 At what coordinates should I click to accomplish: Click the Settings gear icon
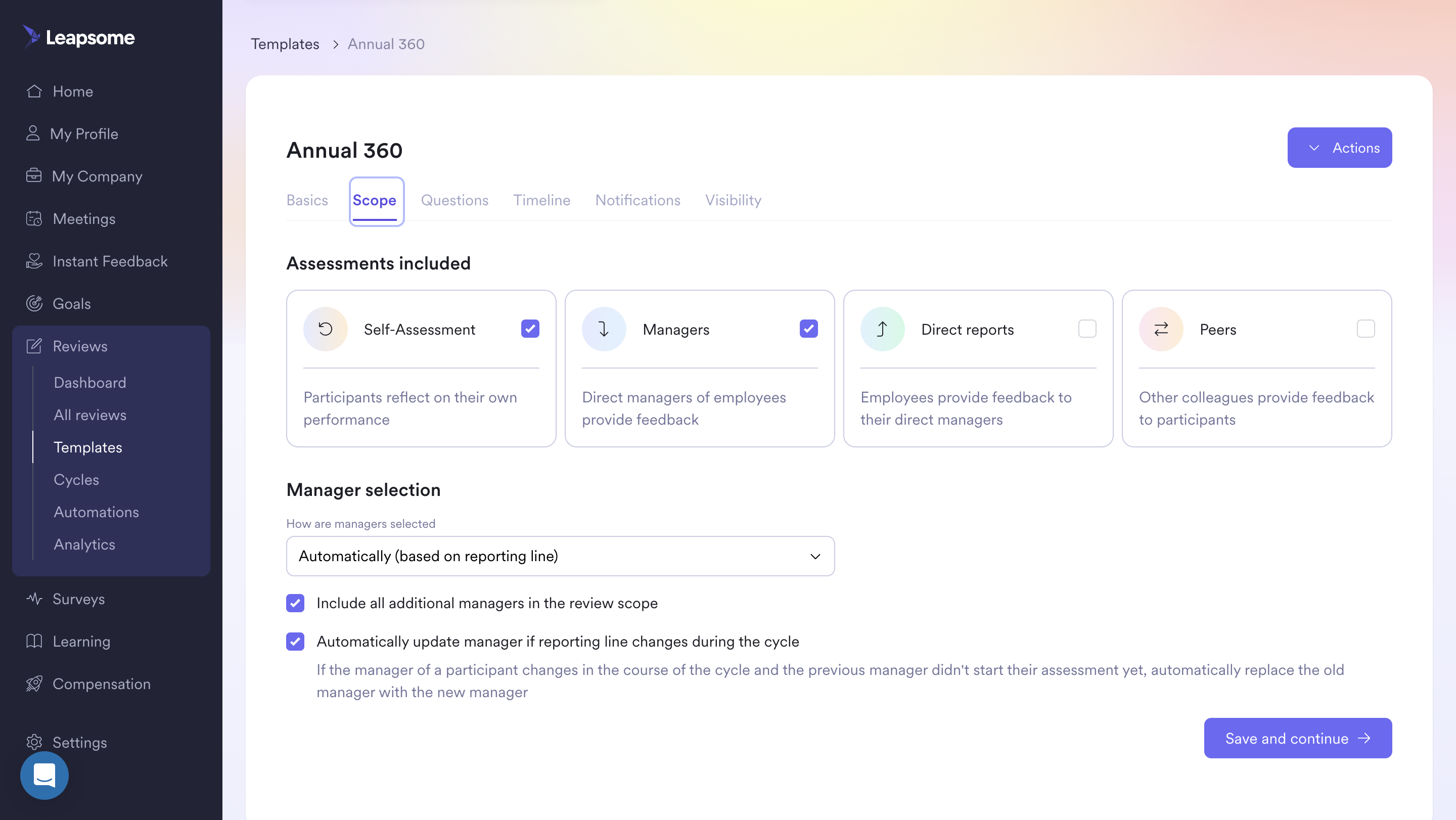(x=34, y=742)
